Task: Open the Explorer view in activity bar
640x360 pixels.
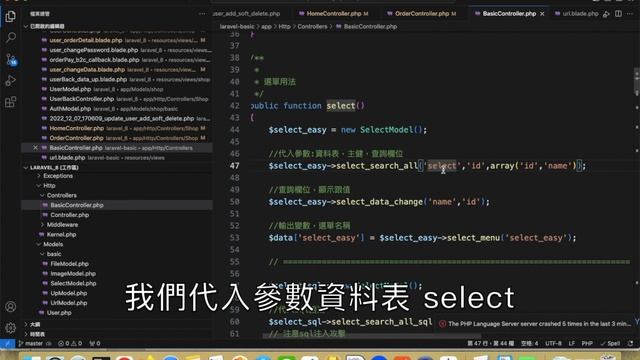Action: 11,16
